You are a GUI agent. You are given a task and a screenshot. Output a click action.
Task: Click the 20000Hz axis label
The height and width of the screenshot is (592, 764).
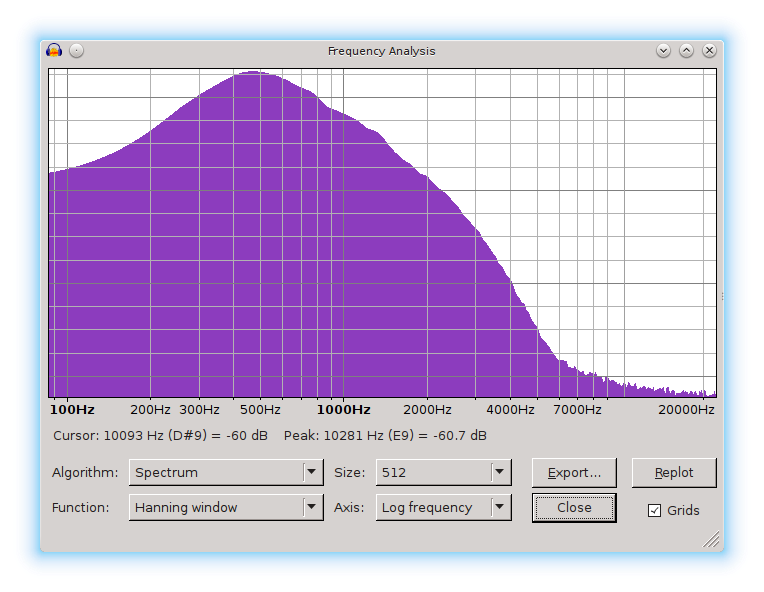tap(686, 410)
